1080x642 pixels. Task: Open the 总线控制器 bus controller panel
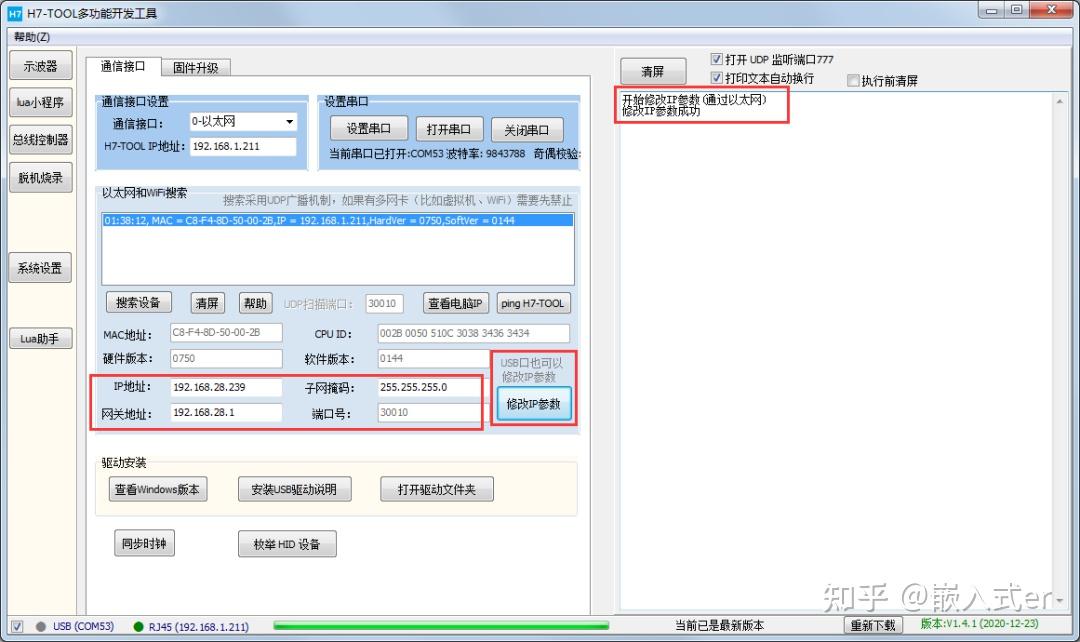[40, 139]
